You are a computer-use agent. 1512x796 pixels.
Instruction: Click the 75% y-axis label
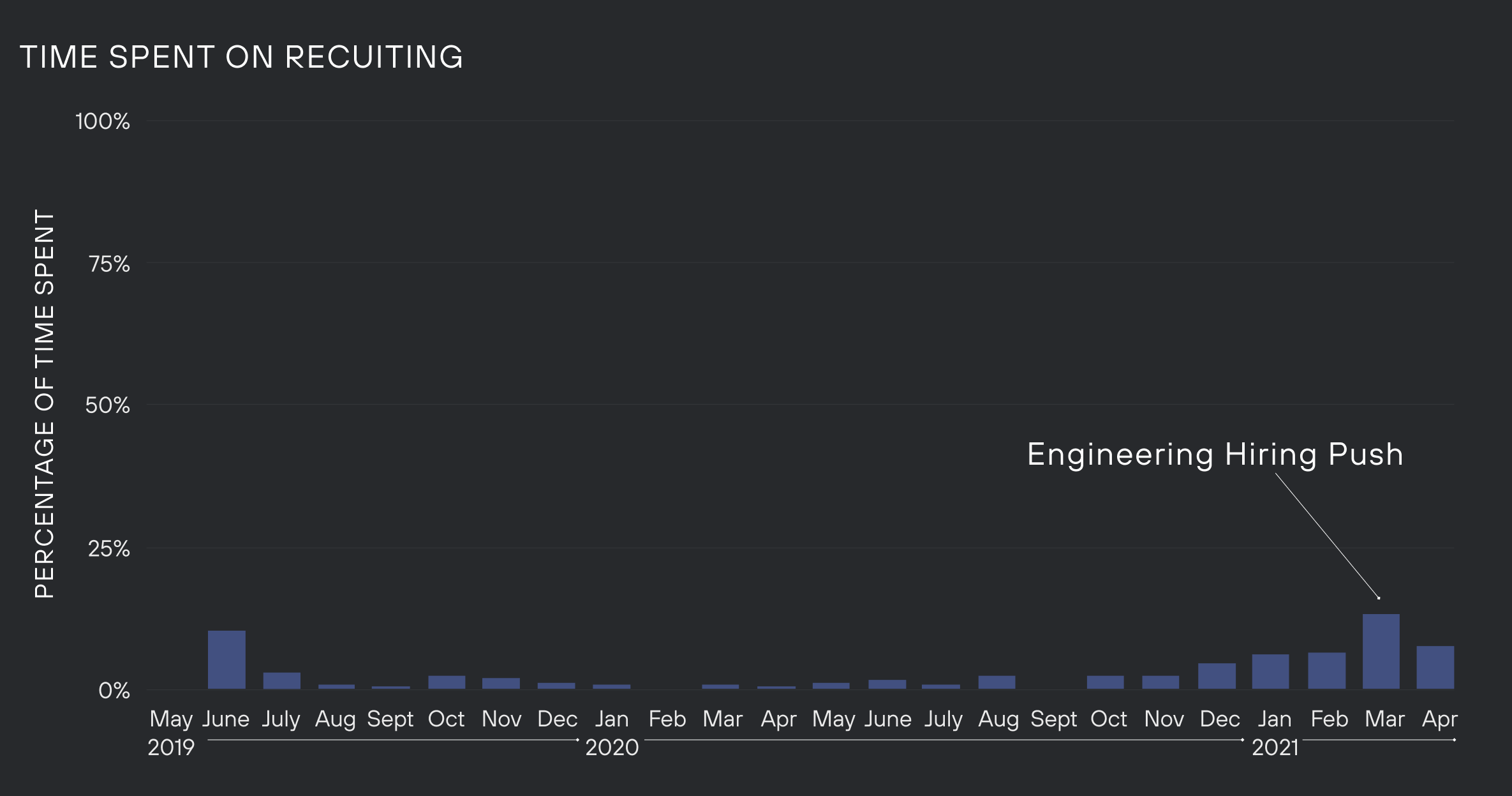point(109,264)
